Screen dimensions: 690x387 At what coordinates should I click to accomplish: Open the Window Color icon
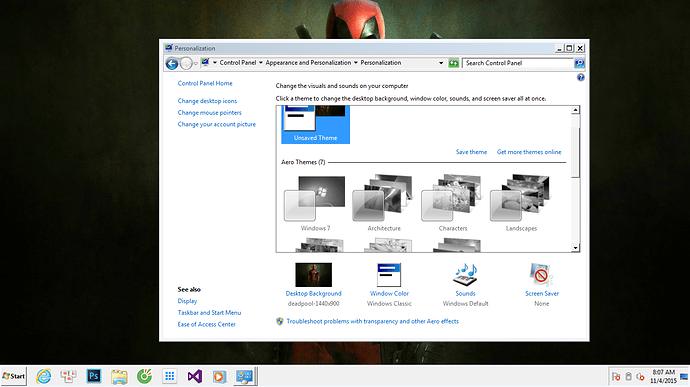389,275
